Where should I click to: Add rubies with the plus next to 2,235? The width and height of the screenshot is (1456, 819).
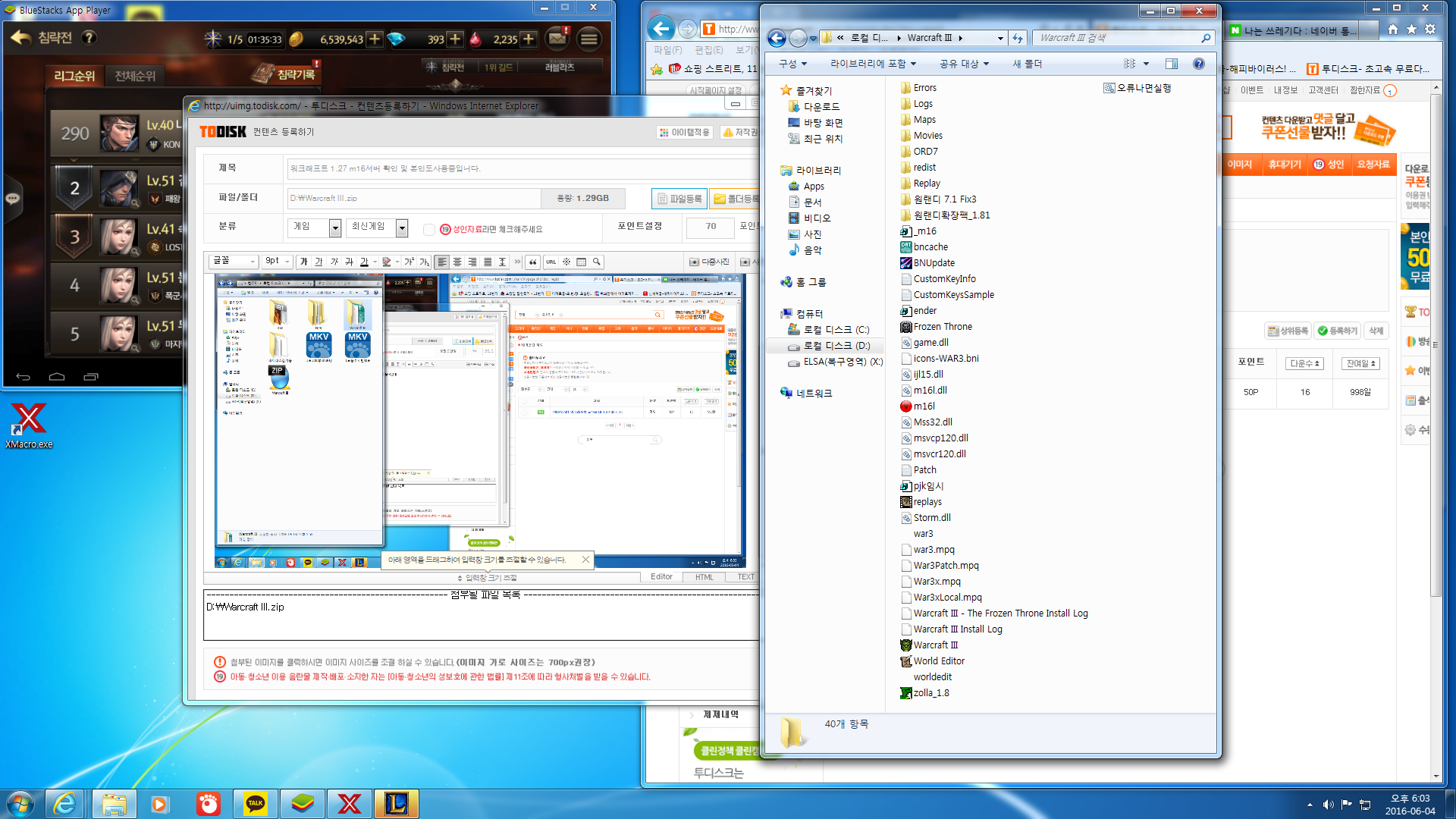(x=529, y=39)
